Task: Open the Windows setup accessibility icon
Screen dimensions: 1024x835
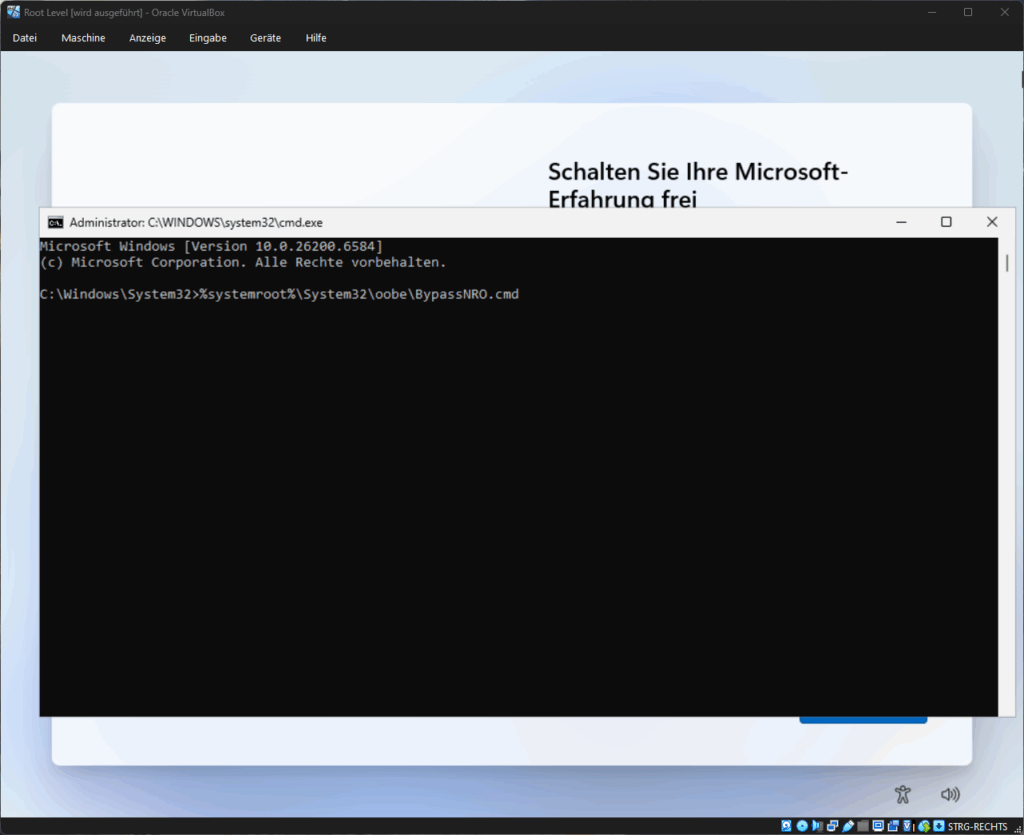Action: pos(903,794)
